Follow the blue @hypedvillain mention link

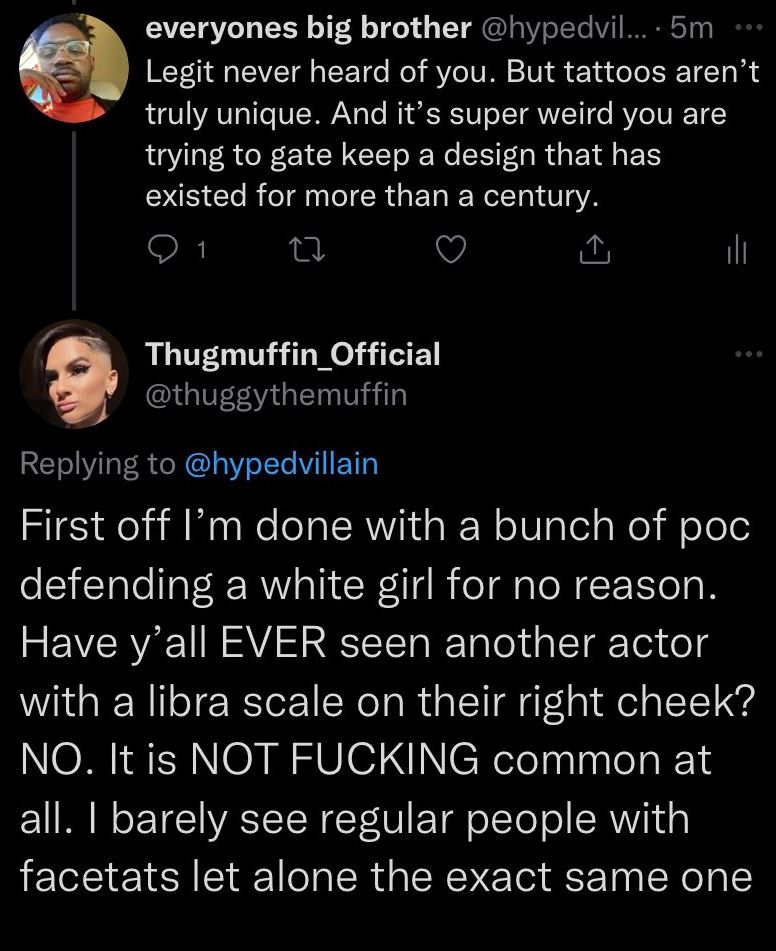click(283, 463)
